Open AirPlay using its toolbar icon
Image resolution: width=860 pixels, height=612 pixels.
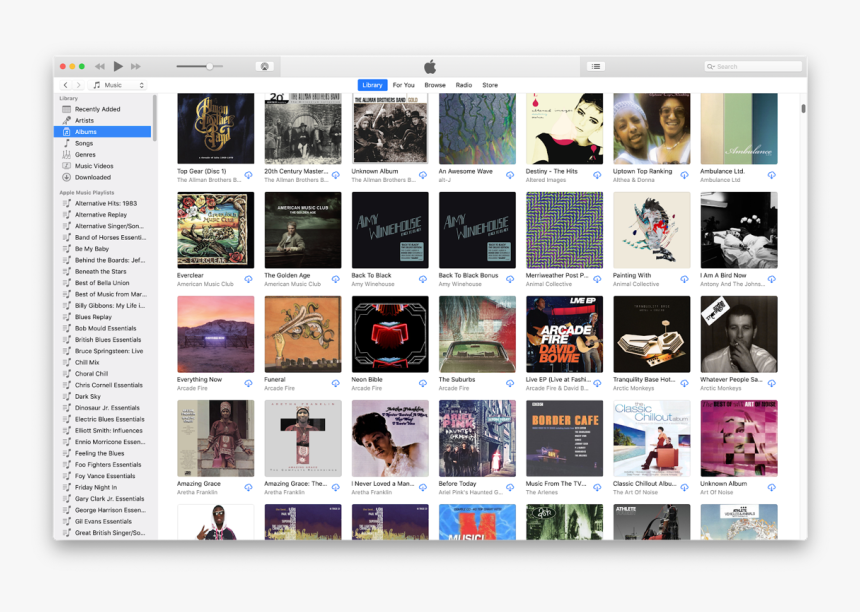pyautogui.click(x=264, y=66)
